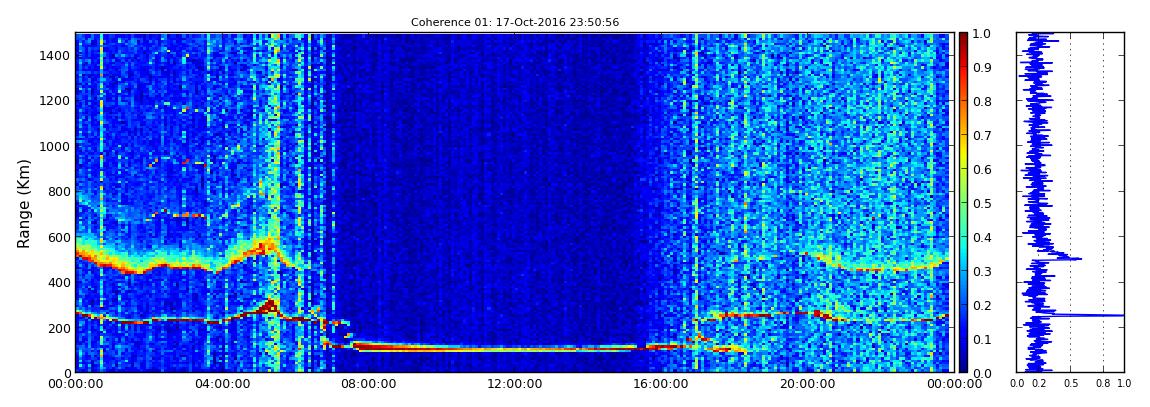Click the 1400 range tick label
Screen dimensions: 1150x407
55,56
